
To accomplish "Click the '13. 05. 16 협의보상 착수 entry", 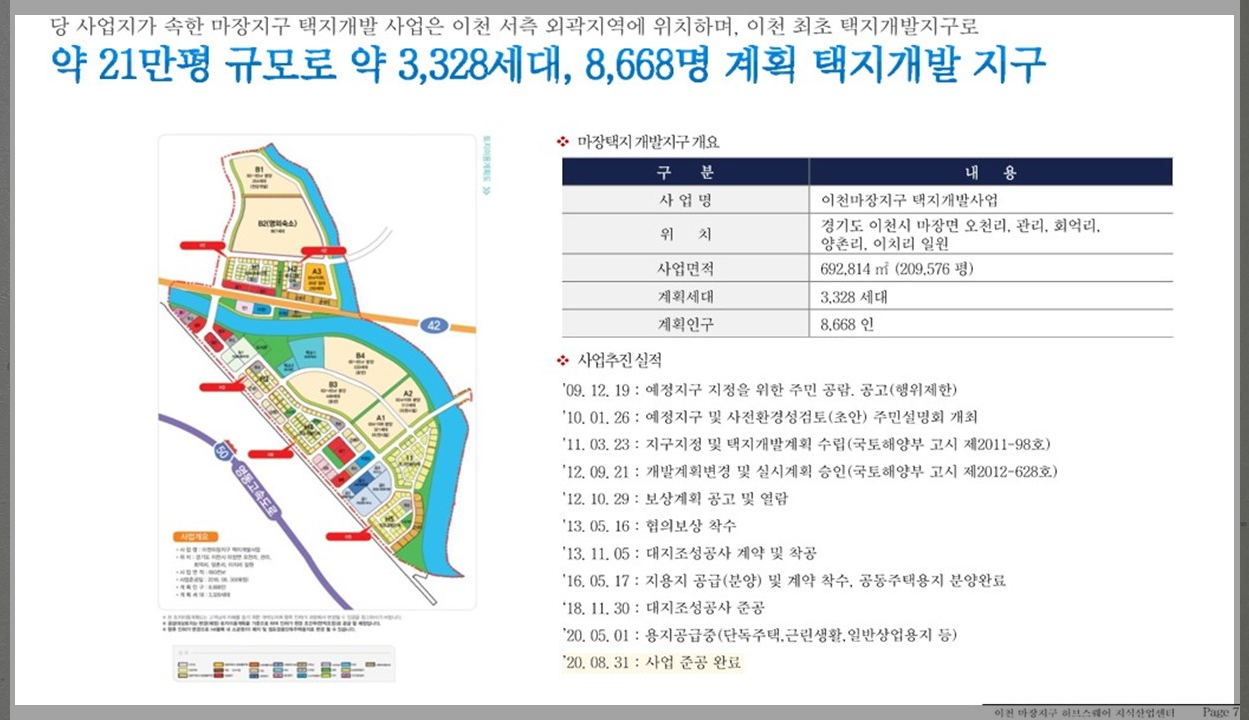I will (x=649, y=526).
